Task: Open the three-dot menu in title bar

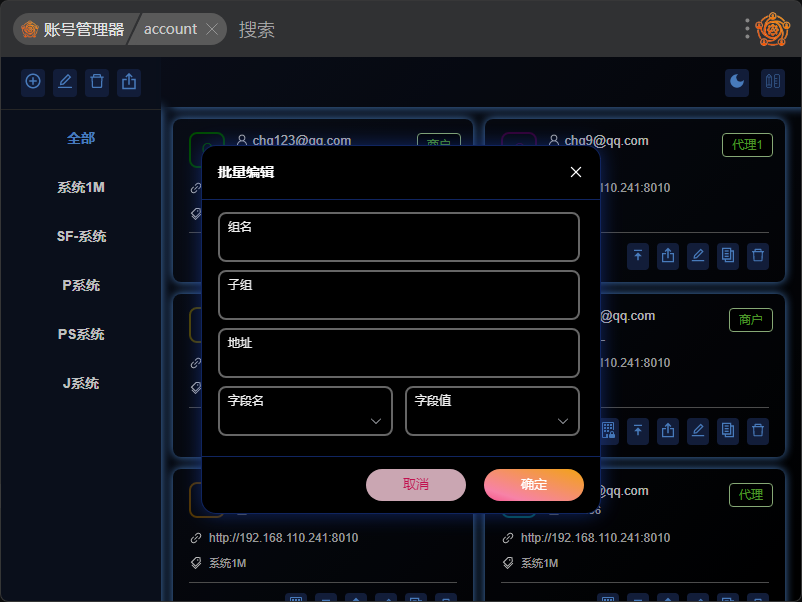Action: click(747, 29)
